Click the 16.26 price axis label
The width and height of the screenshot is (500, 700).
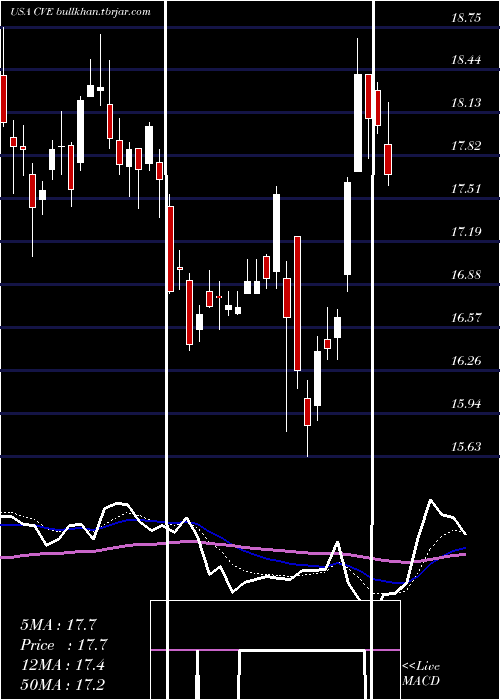466,361
